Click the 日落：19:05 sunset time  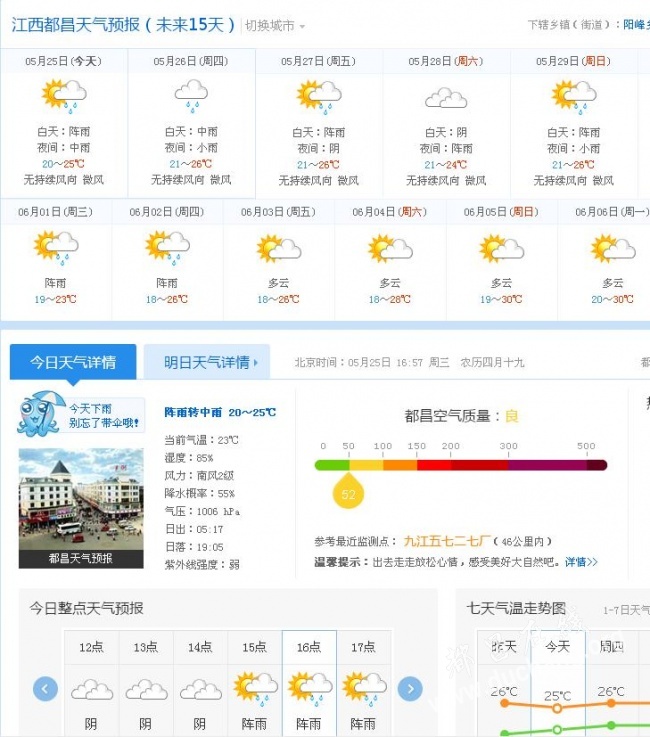click(194, 547)
